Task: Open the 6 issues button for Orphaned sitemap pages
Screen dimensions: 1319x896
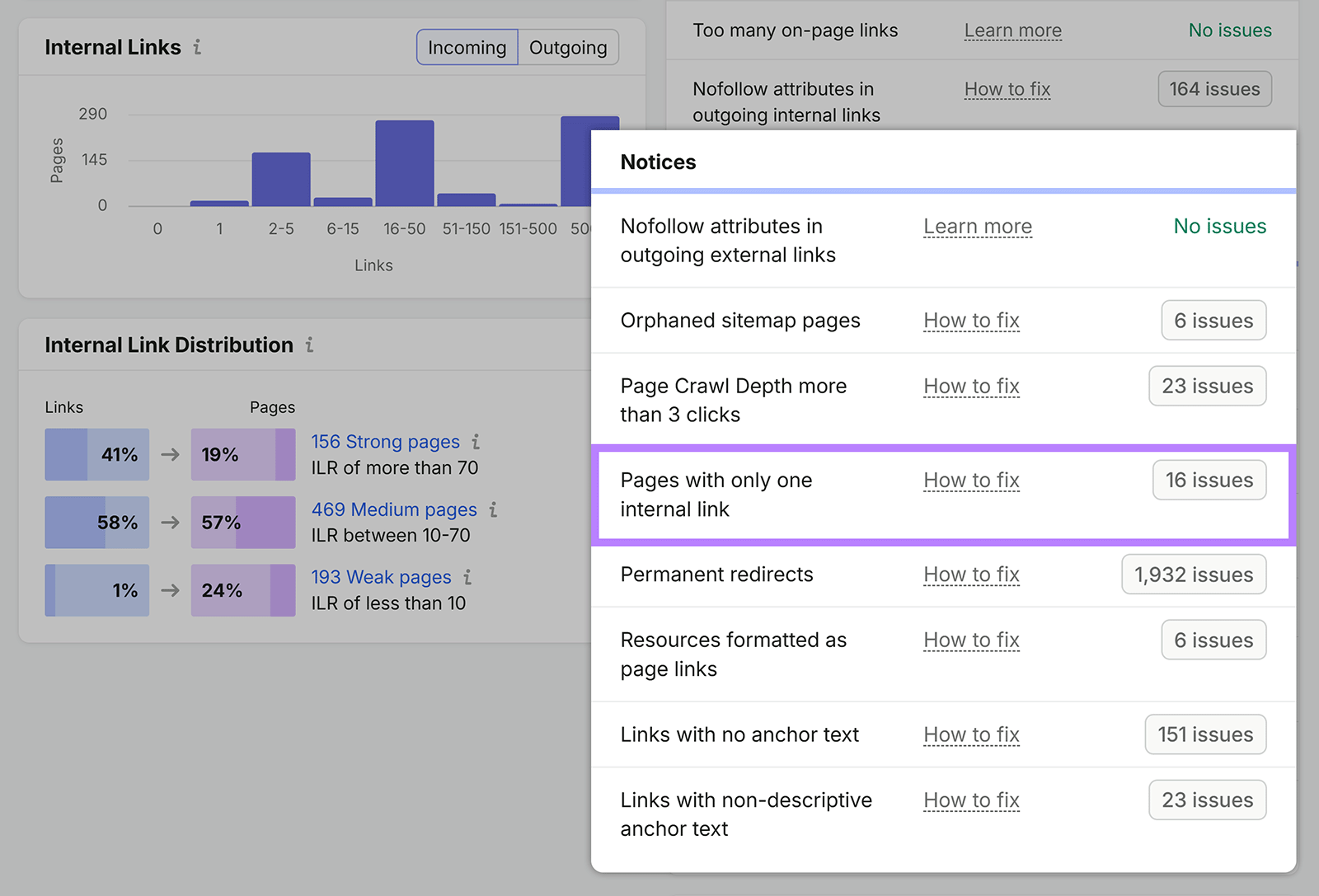Action: (1213, 321)
